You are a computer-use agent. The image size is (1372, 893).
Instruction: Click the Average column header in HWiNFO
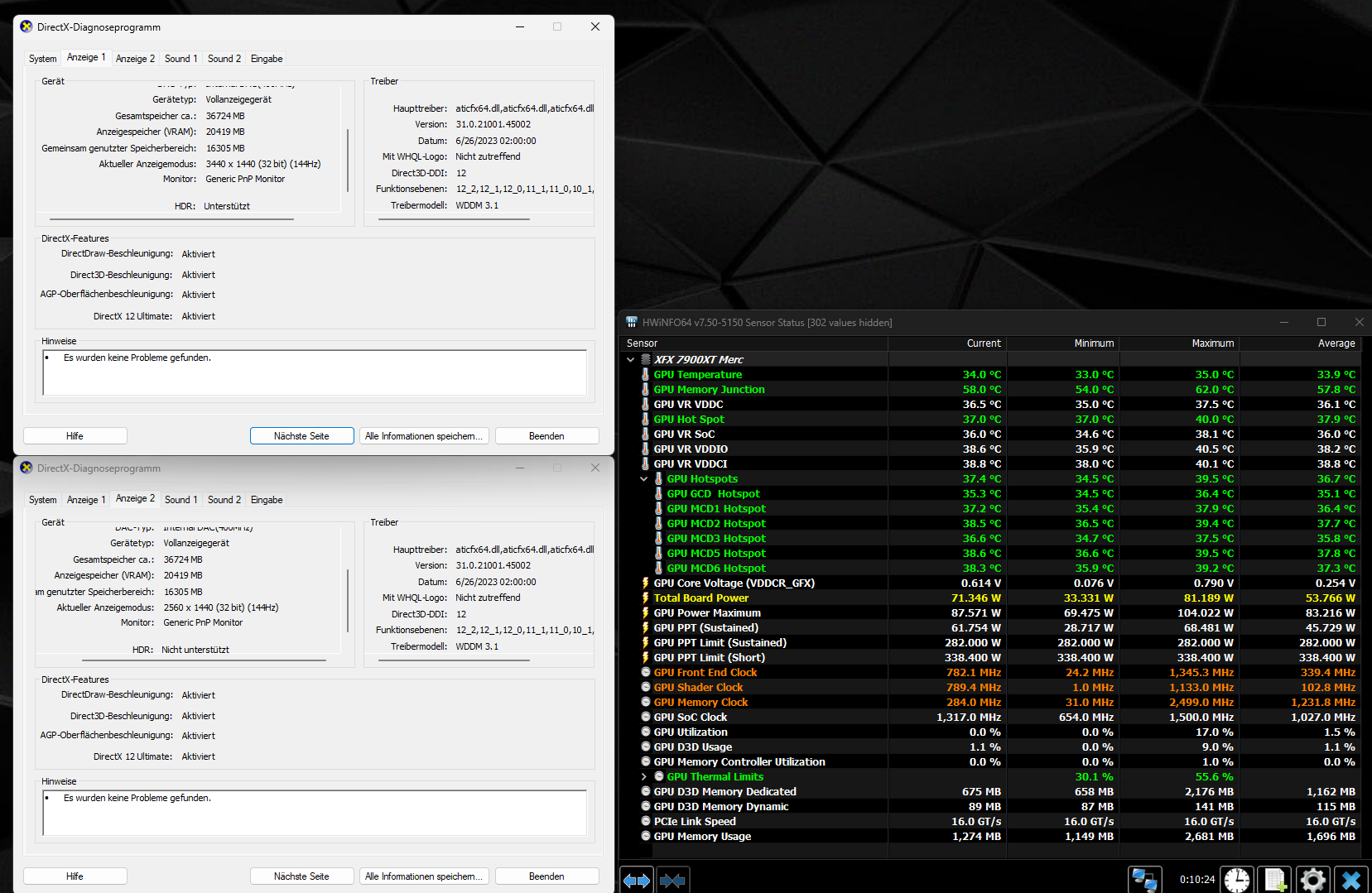[x=1299, y=343]
